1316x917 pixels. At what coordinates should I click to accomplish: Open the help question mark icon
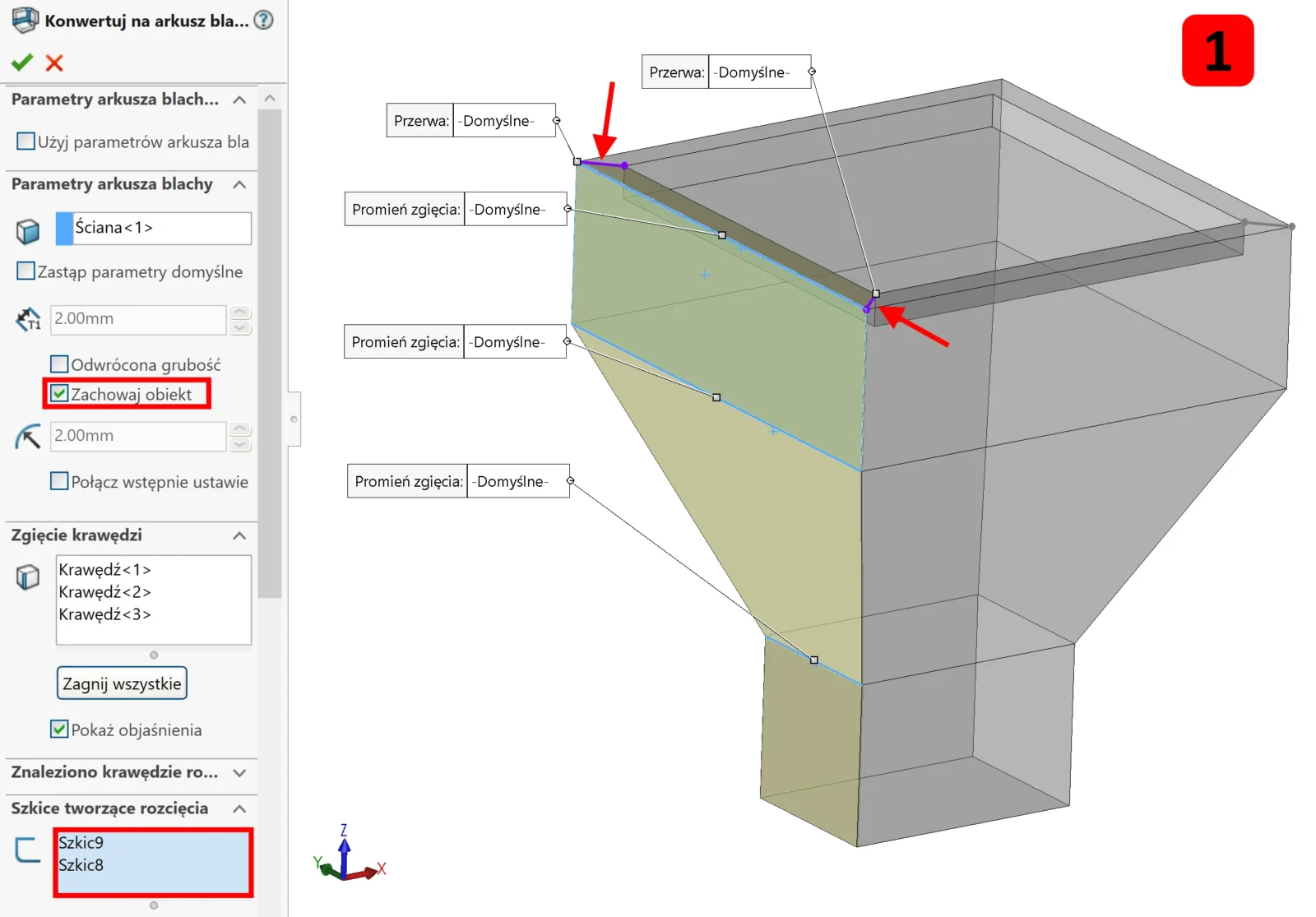(263, 20)
